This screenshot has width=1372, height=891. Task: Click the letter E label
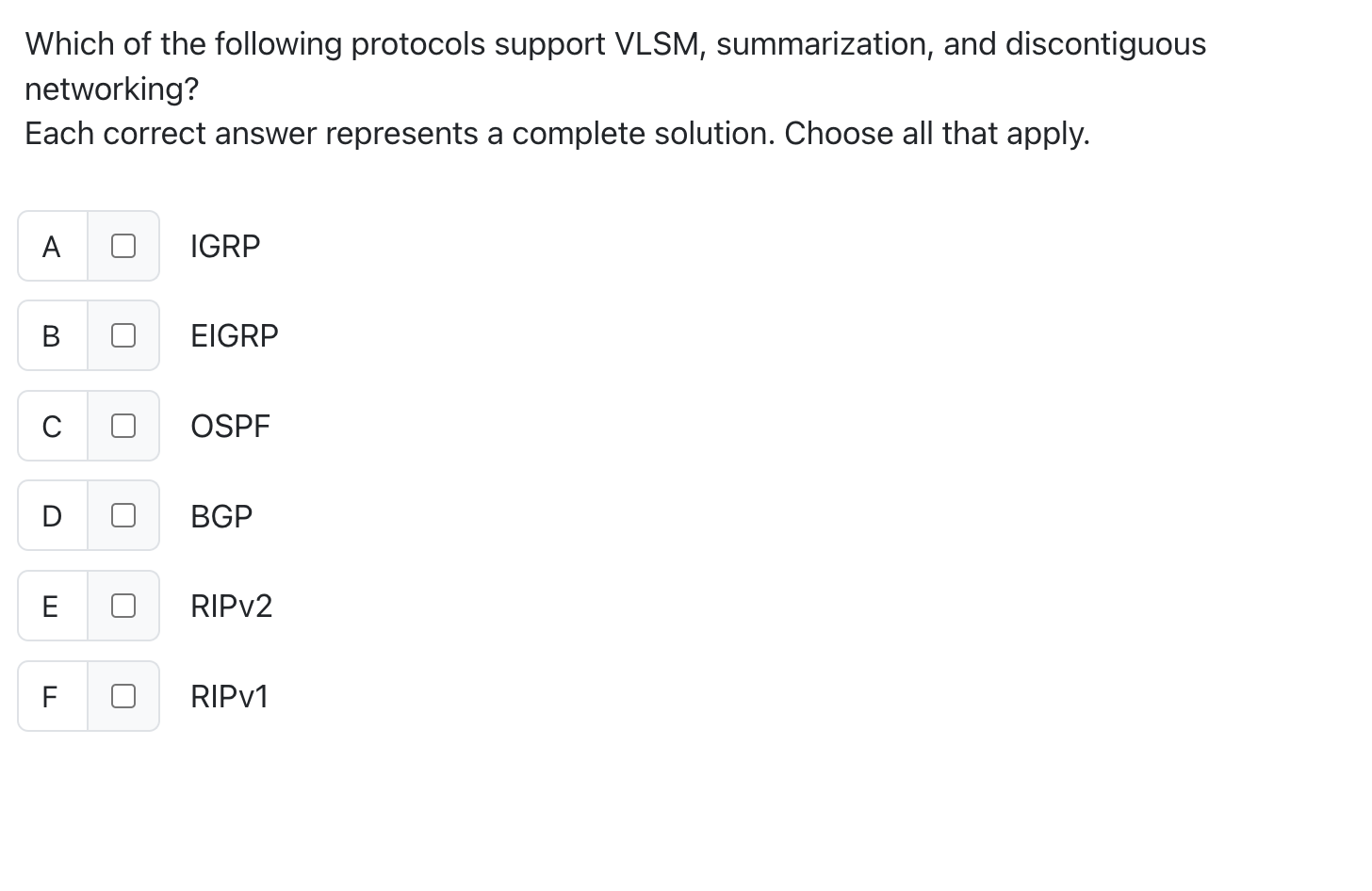pos(51,606)
